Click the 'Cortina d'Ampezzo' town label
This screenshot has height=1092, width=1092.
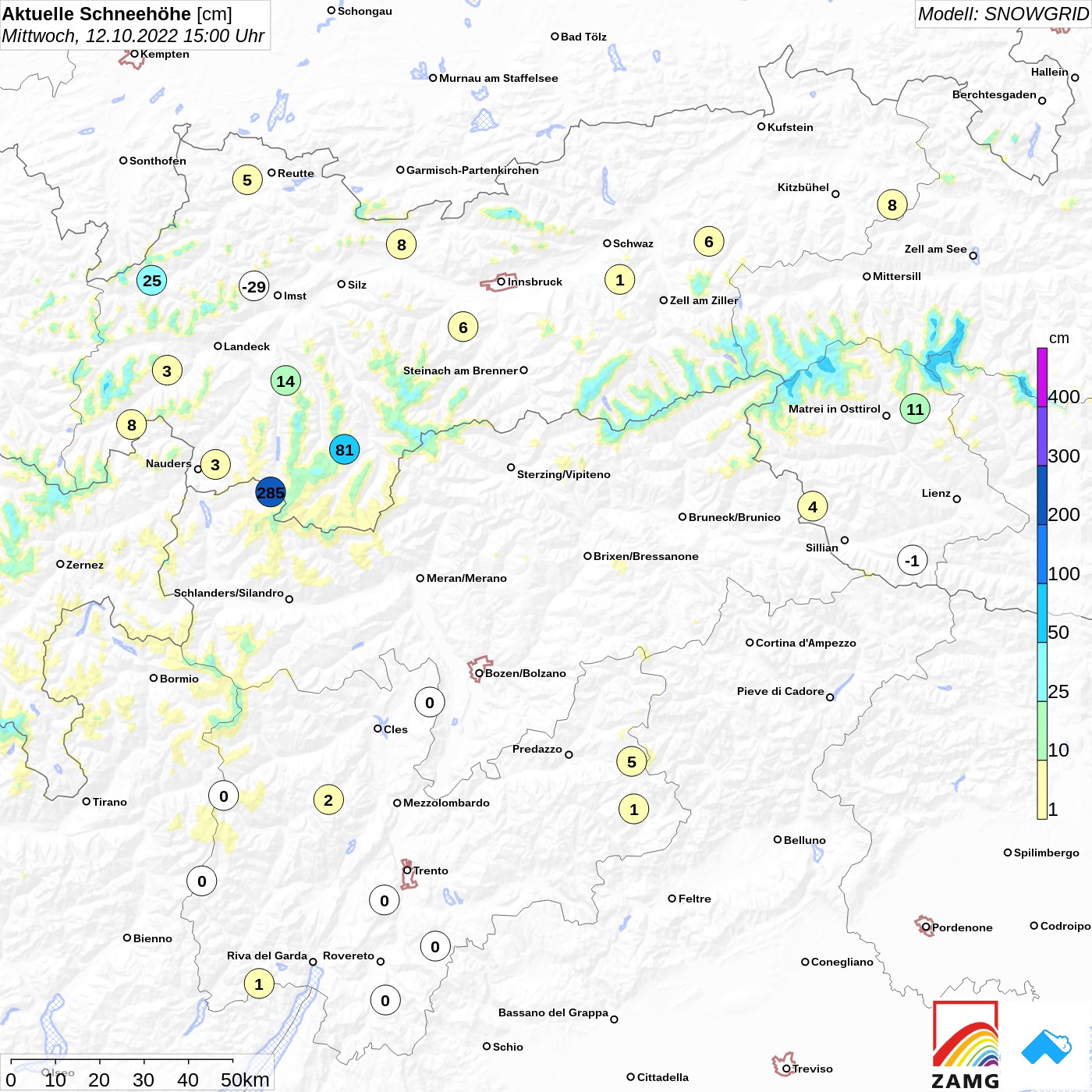pos(806,643)
